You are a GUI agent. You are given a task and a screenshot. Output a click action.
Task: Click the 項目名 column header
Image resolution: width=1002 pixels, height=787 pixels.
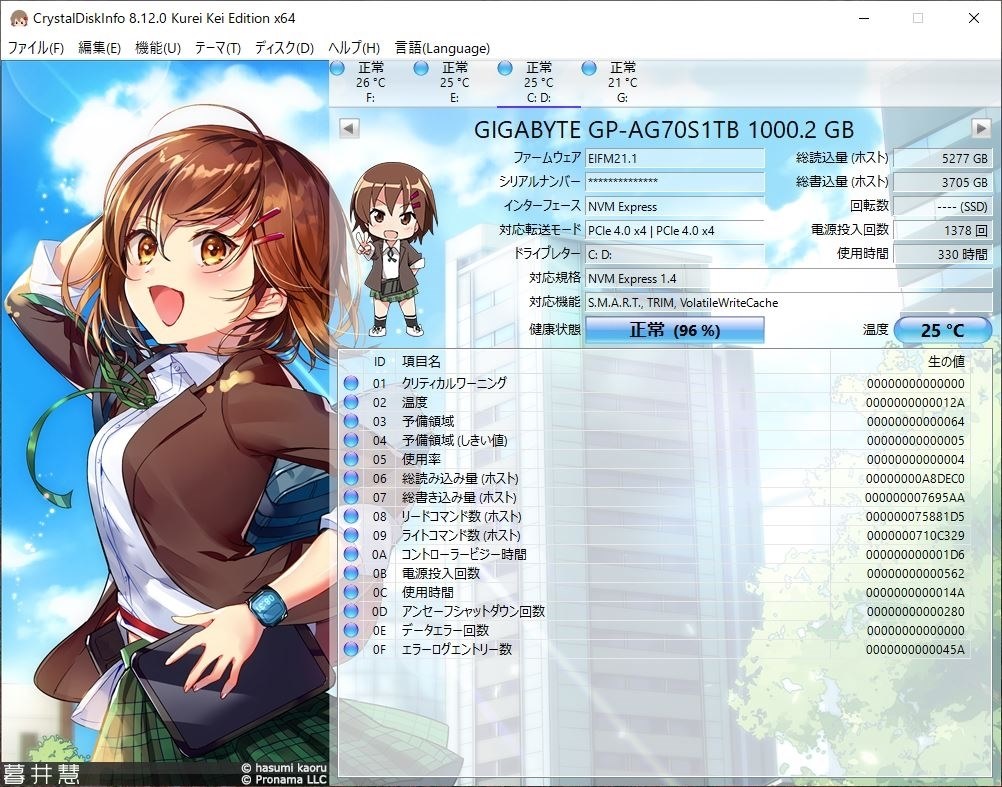pyautogui.click(x=421, y=362)
